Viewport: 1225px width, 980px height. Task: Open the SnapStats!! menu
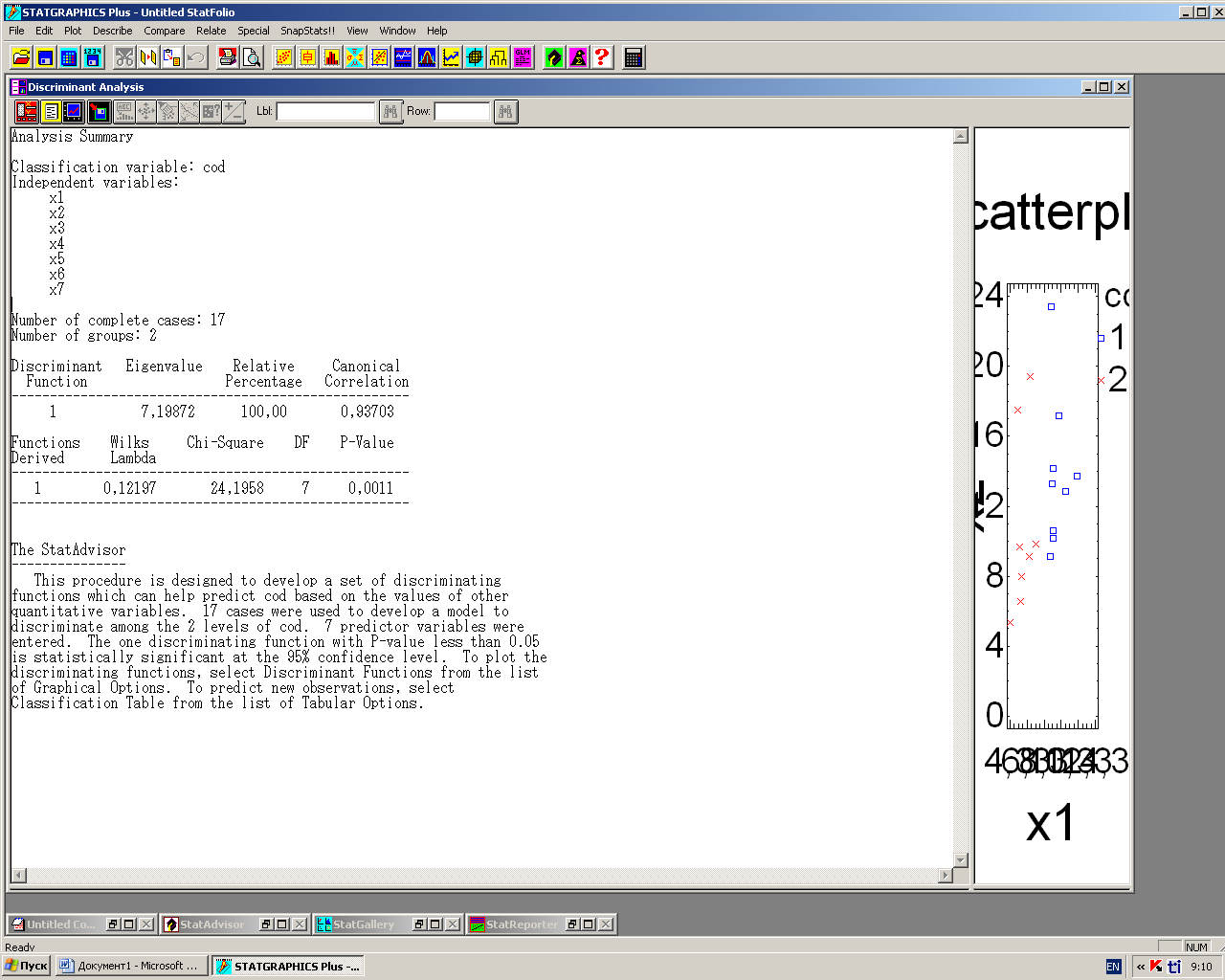click(x=308, y=31)
